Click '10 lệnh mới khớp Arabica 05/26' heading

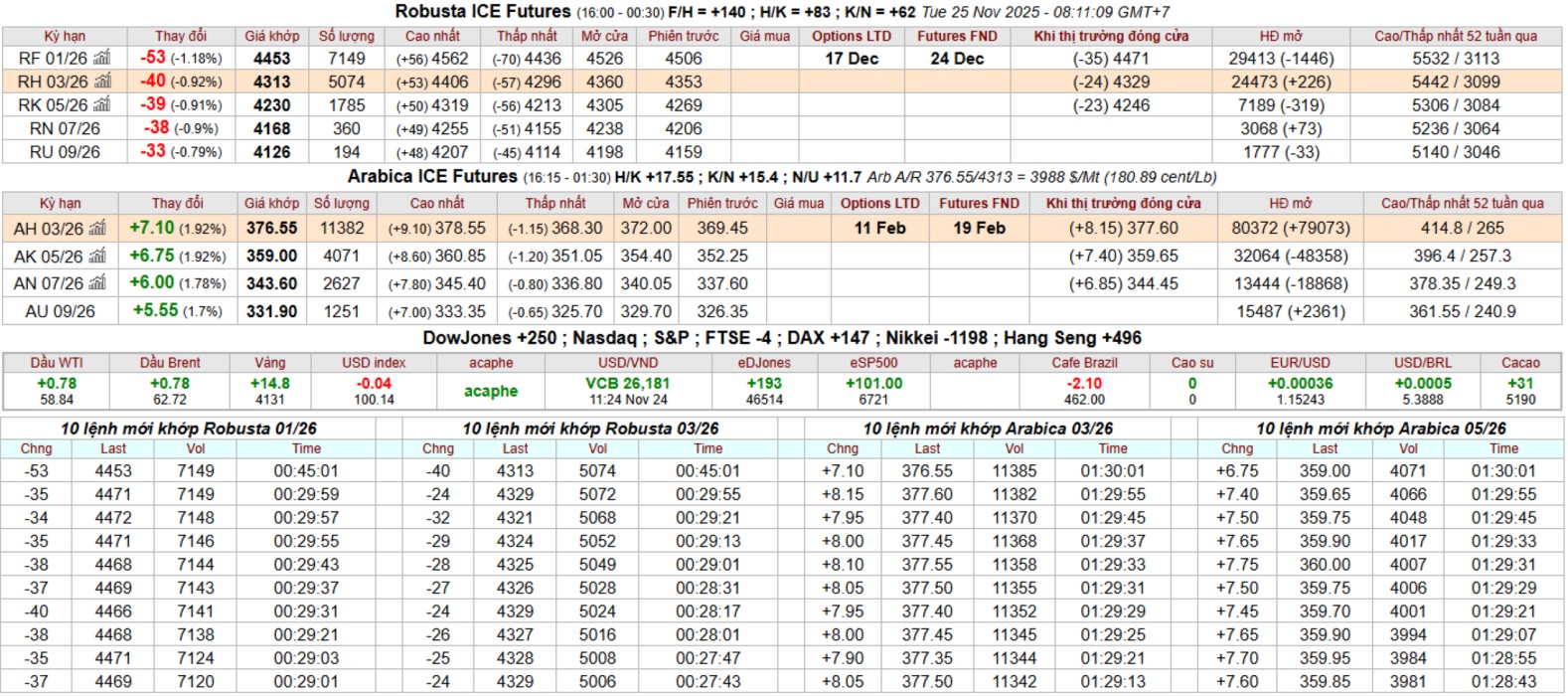click(x=1380, y=429)
